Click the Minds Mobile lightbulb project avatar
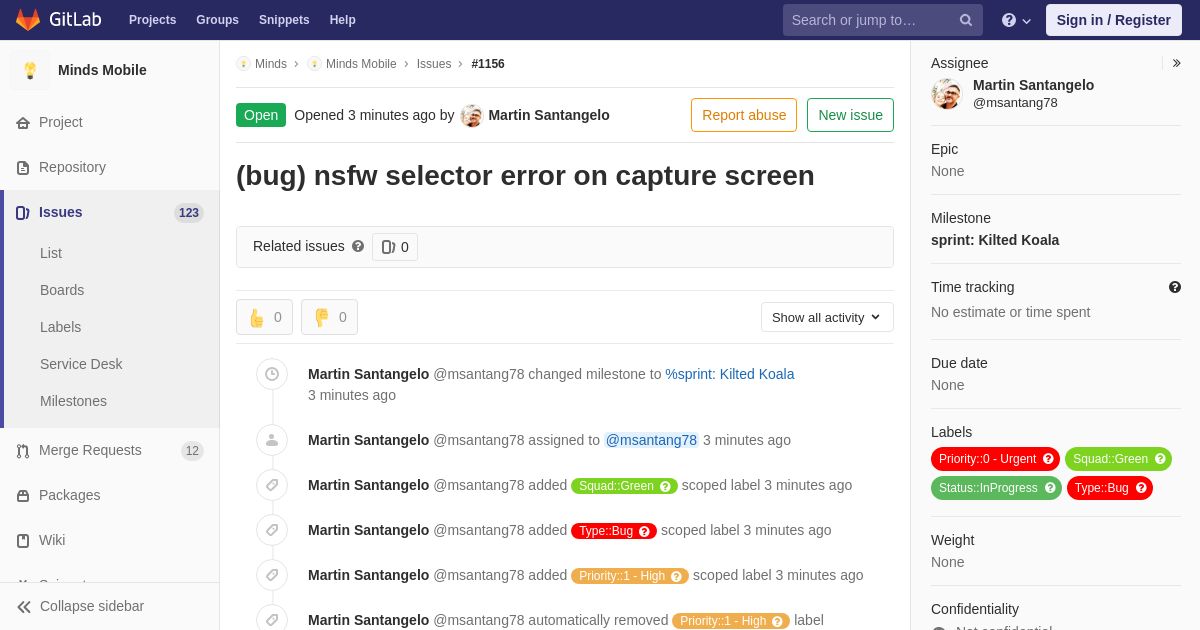 pos(30,70)
